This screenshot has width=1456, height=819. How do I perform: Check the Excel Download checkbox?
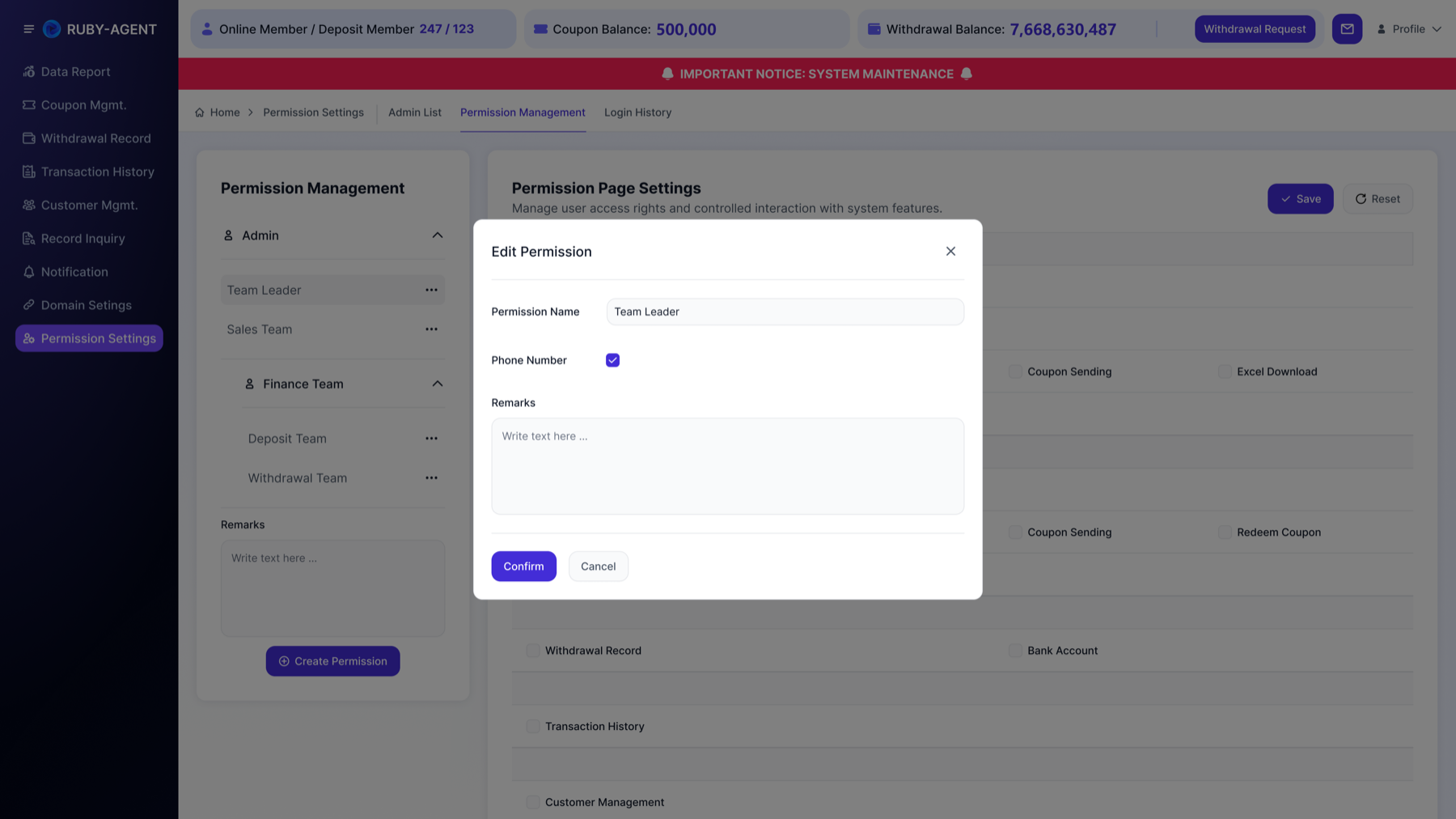point(1225,371)
